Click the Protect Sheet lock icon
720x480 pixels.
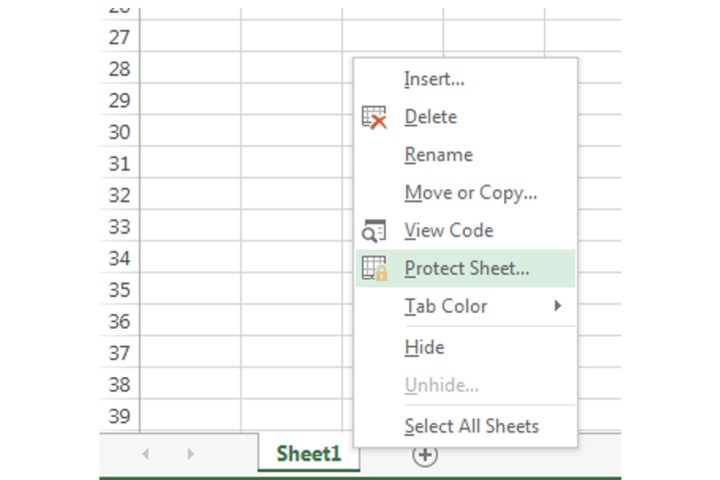(x=374, y=268)
